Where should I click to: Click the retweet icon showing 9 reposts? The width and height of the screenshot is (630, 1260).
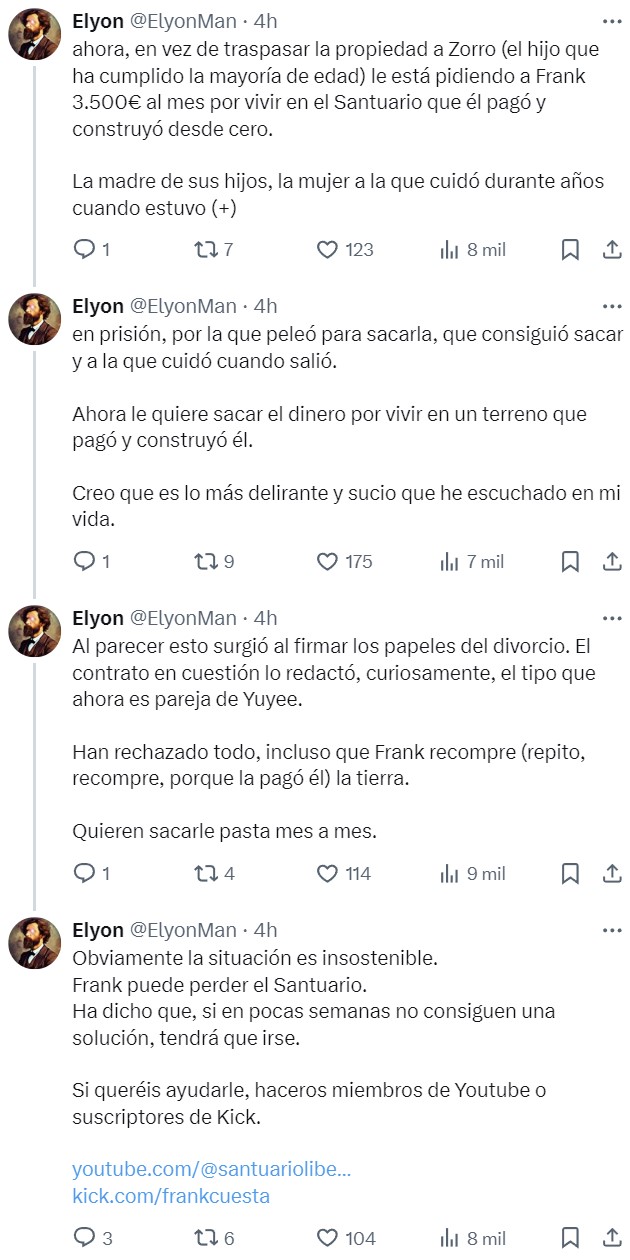click(208, 563)
